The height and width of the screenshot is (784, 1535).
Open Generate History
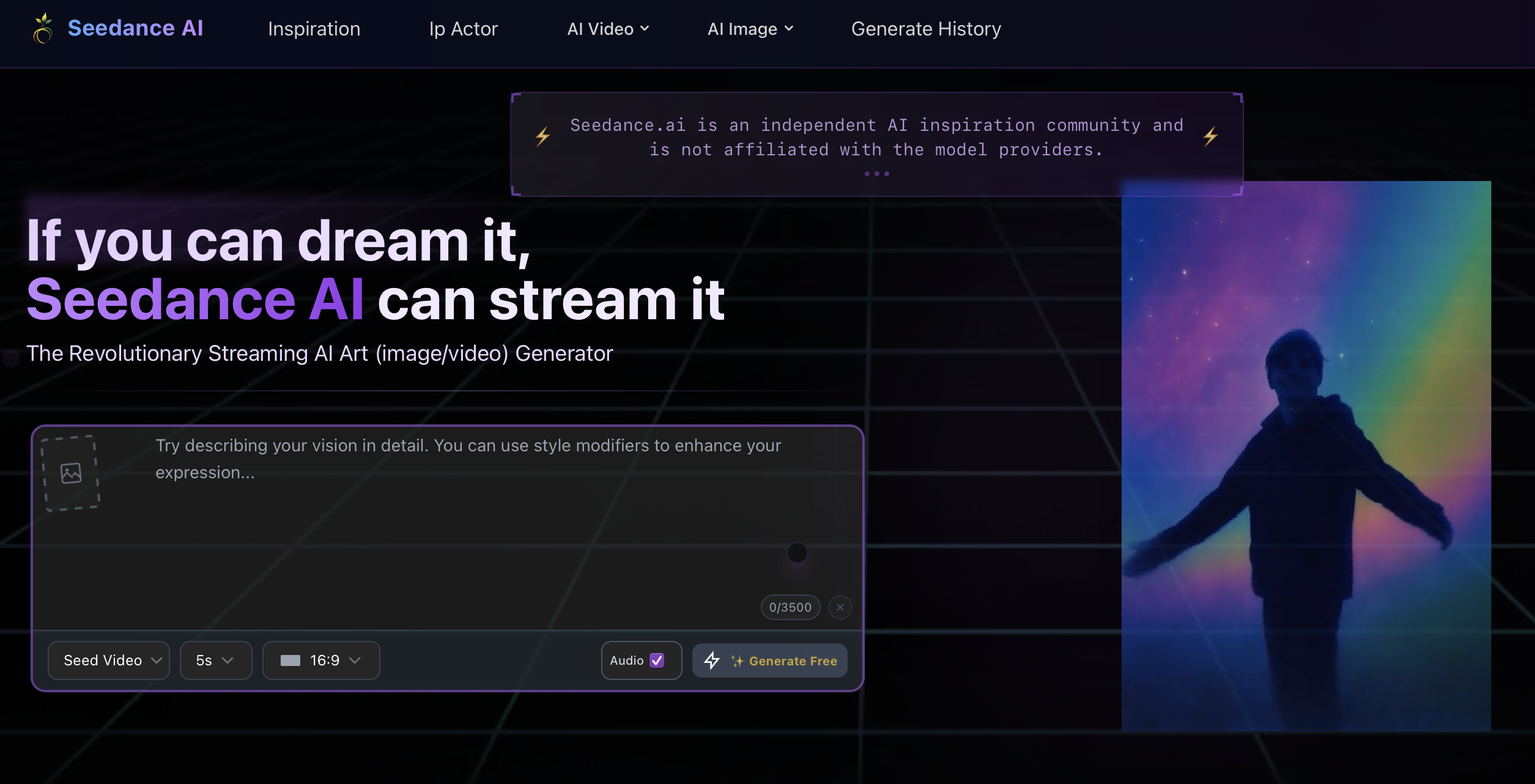coord(926,29)
